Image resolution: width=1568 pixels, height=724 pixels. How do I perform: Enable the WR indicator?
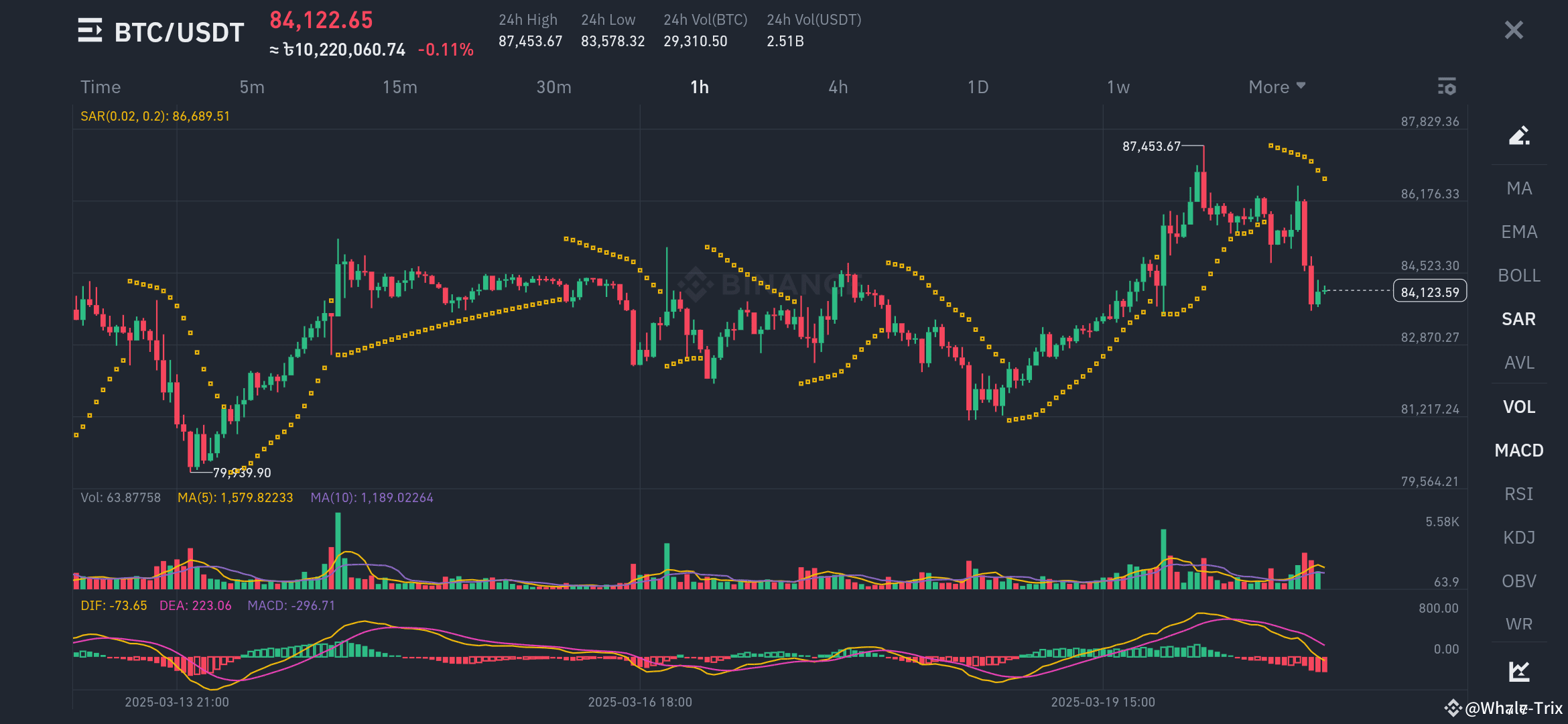[1520, 623]
